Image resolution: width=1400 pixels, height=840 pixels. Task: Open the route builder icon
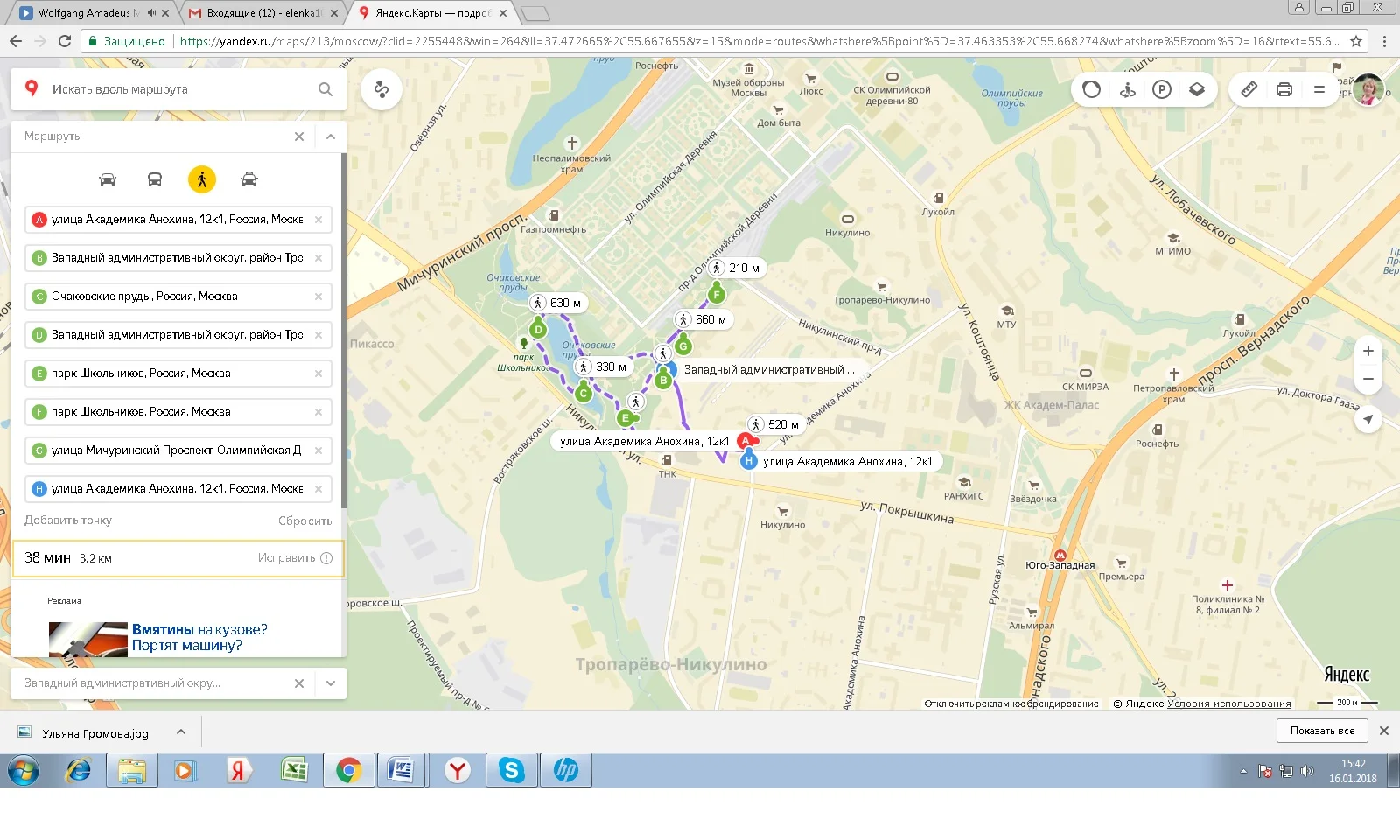click(x=381, y=89)
